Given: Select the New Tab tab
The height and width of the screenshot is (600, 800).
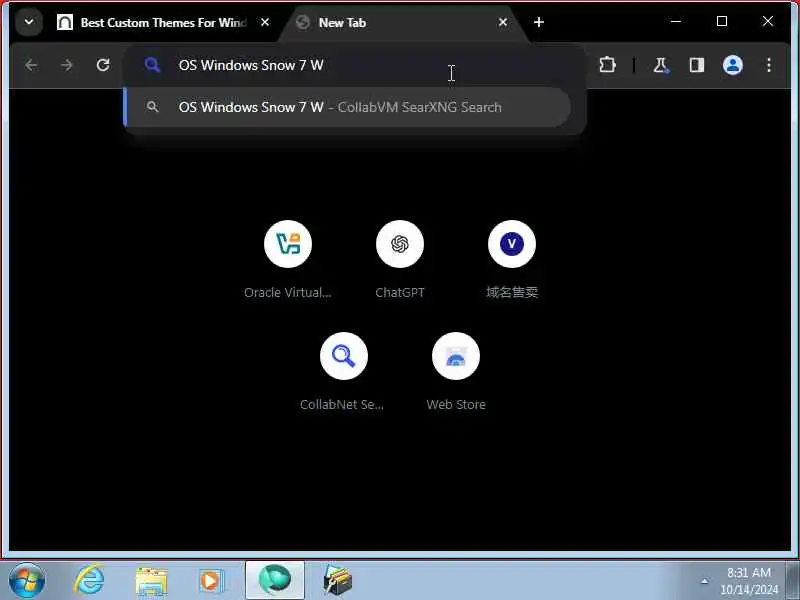Looking at the screenshot, I should click(x=402, y=22).
